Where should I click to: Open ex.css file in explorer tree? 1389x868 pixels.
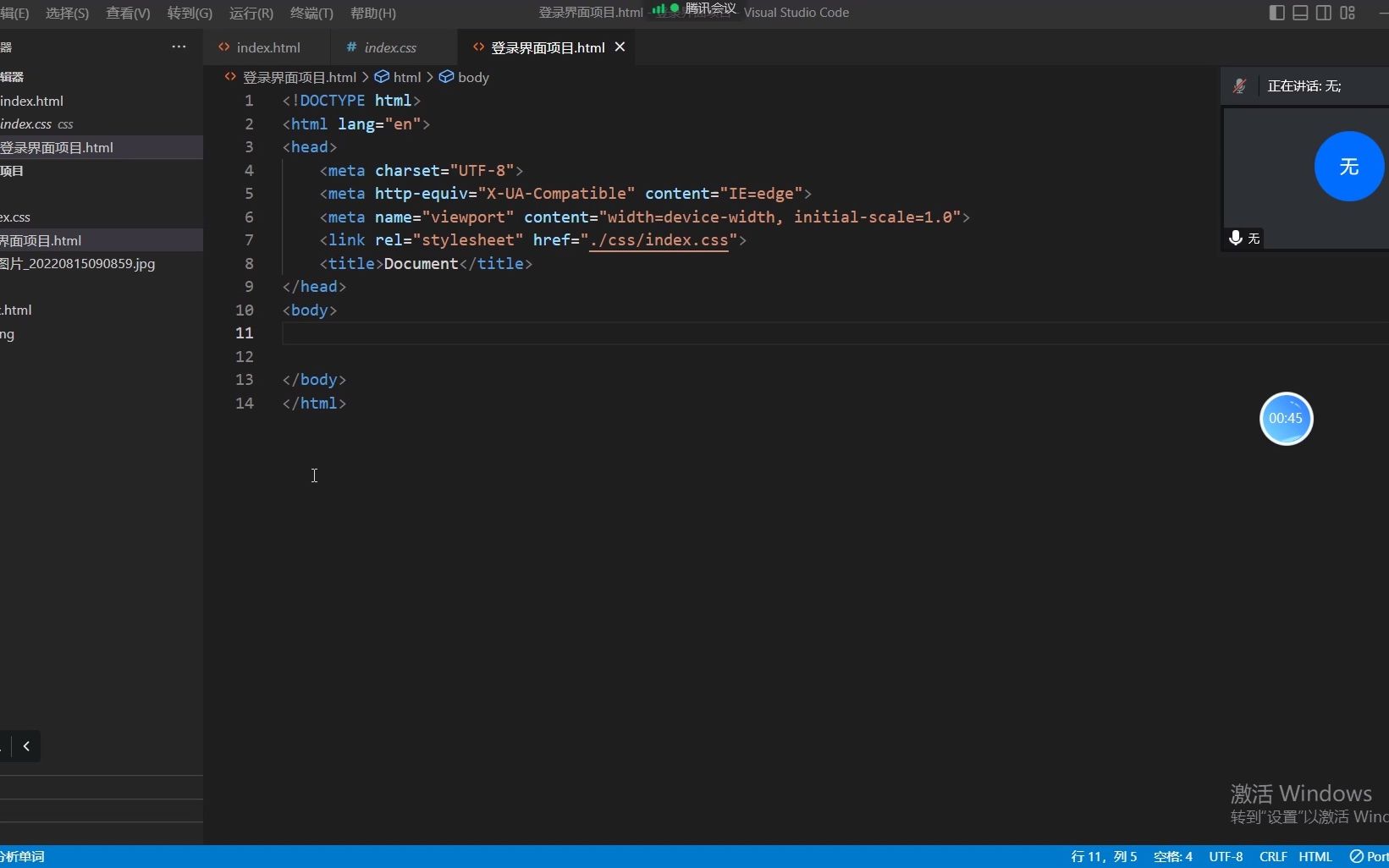(102, 217)
